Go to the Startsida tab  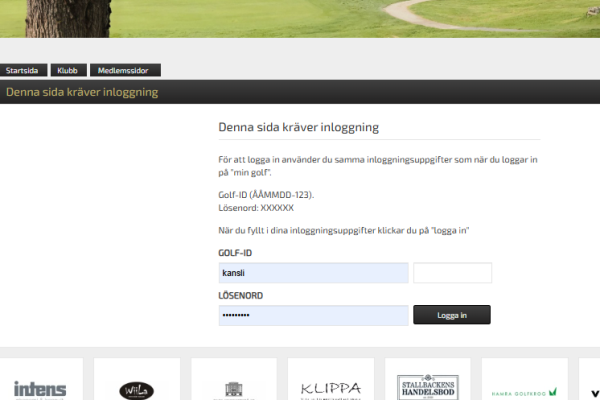tap(22, 71)
